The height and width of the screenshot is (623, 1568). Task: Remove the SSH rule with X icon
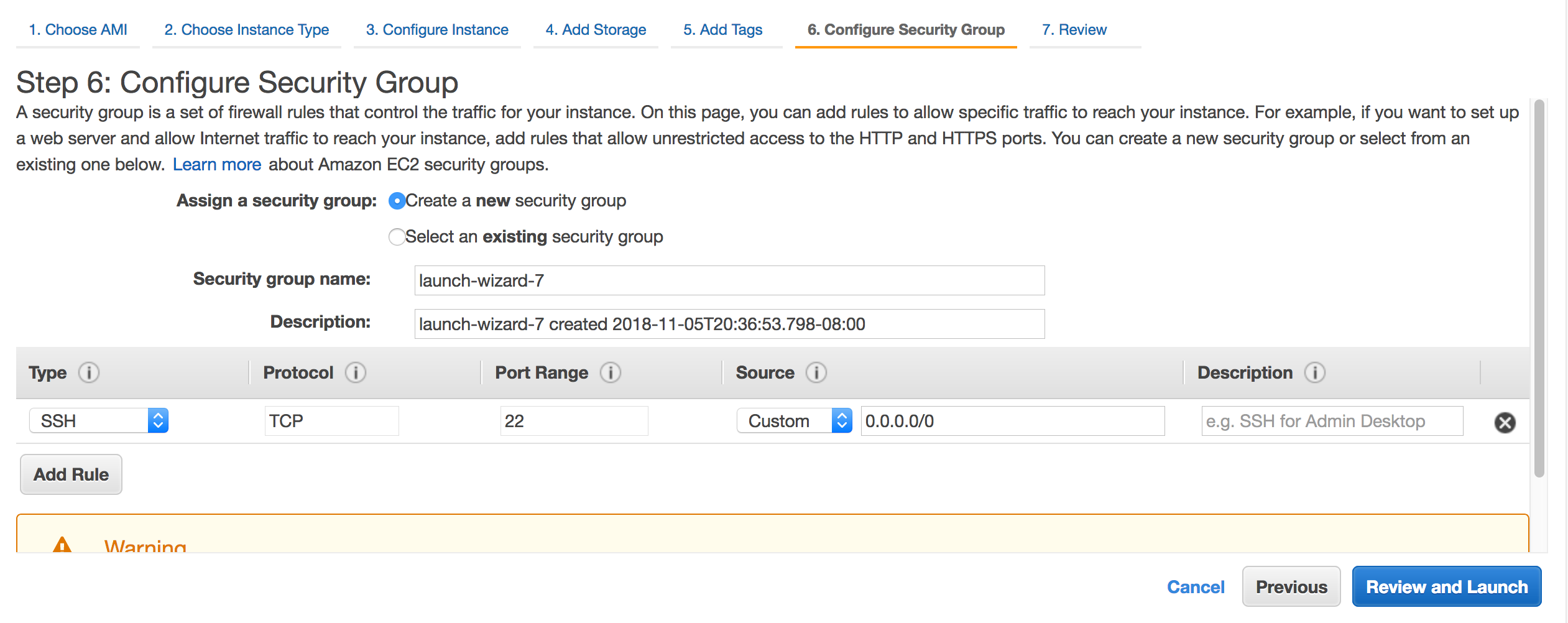pyautogui.click(x=1505, y=422)
